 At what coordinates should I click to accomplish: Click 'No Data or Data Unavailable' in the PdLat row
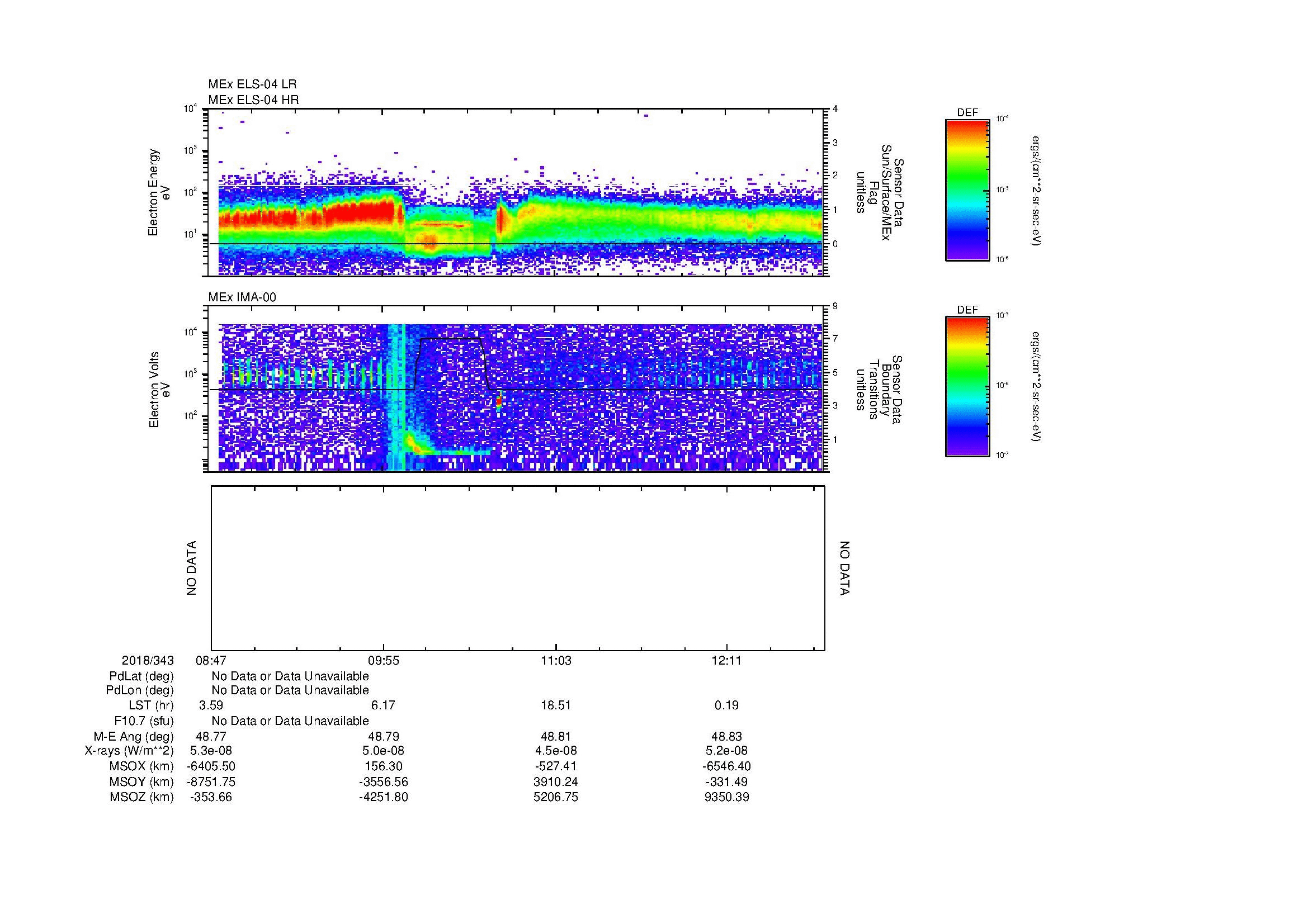pos(291,676)
